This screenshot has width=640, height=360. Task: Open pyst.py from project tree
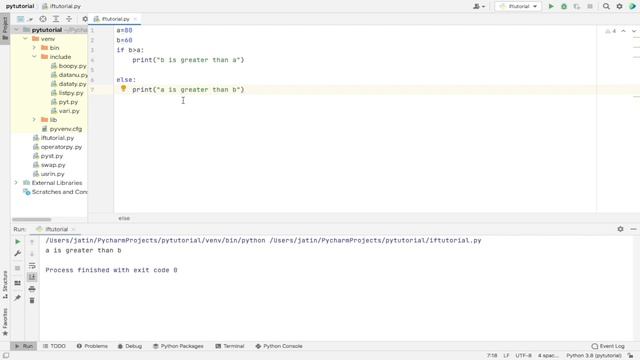(x=48, y=156)
